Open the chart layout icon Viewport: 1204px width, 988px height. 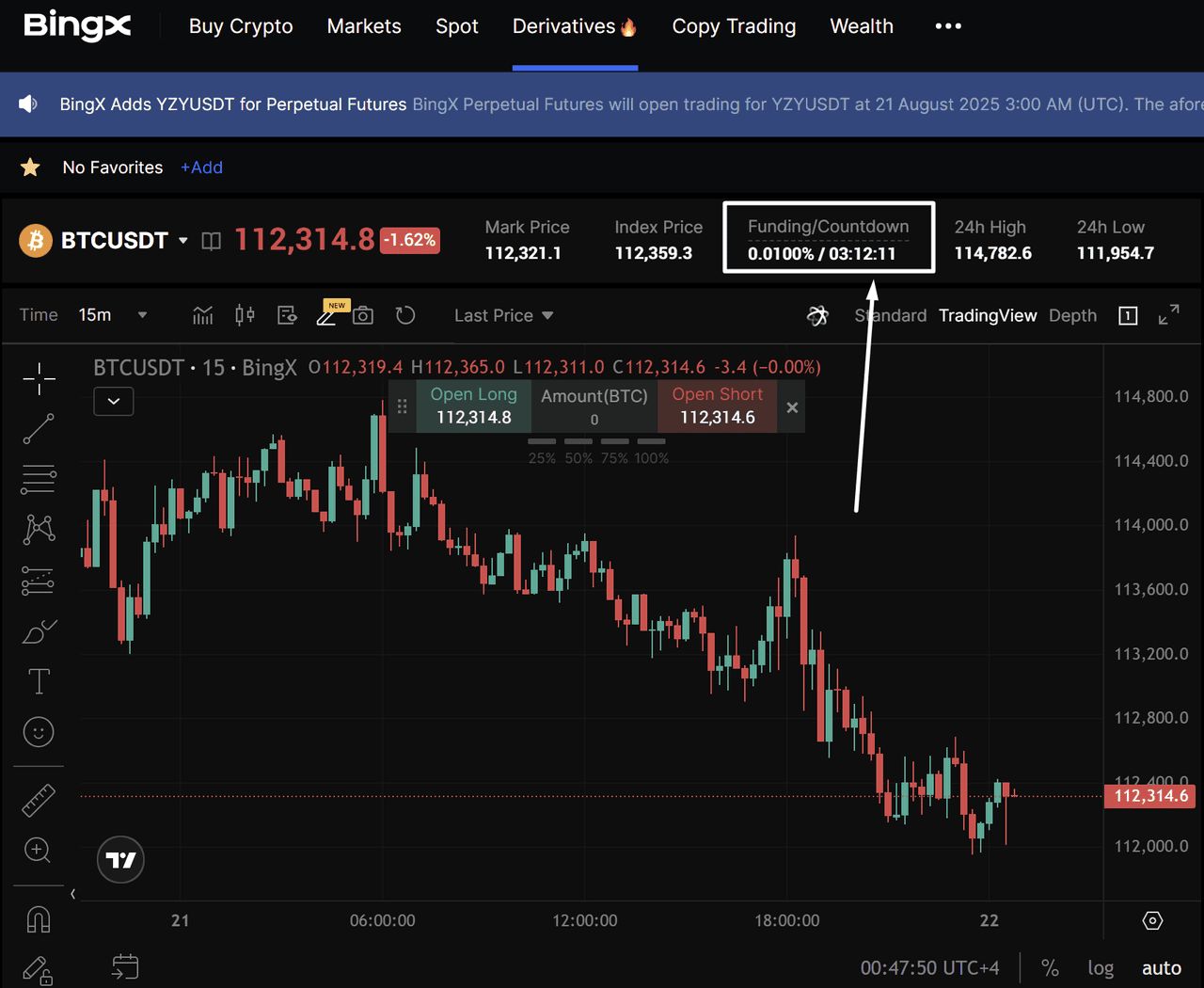(1128, 315)
